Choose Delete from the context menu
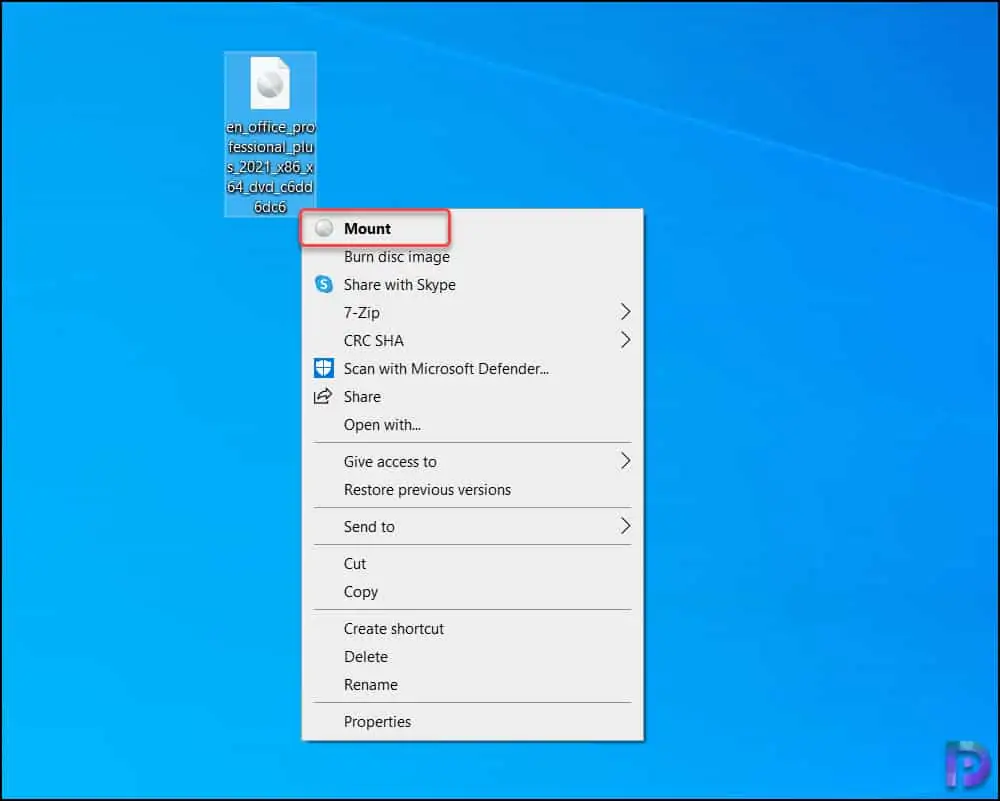Image resolution: width=1000 pixels, height=801 pixels. pyautogui.click(x=472, y=657)
